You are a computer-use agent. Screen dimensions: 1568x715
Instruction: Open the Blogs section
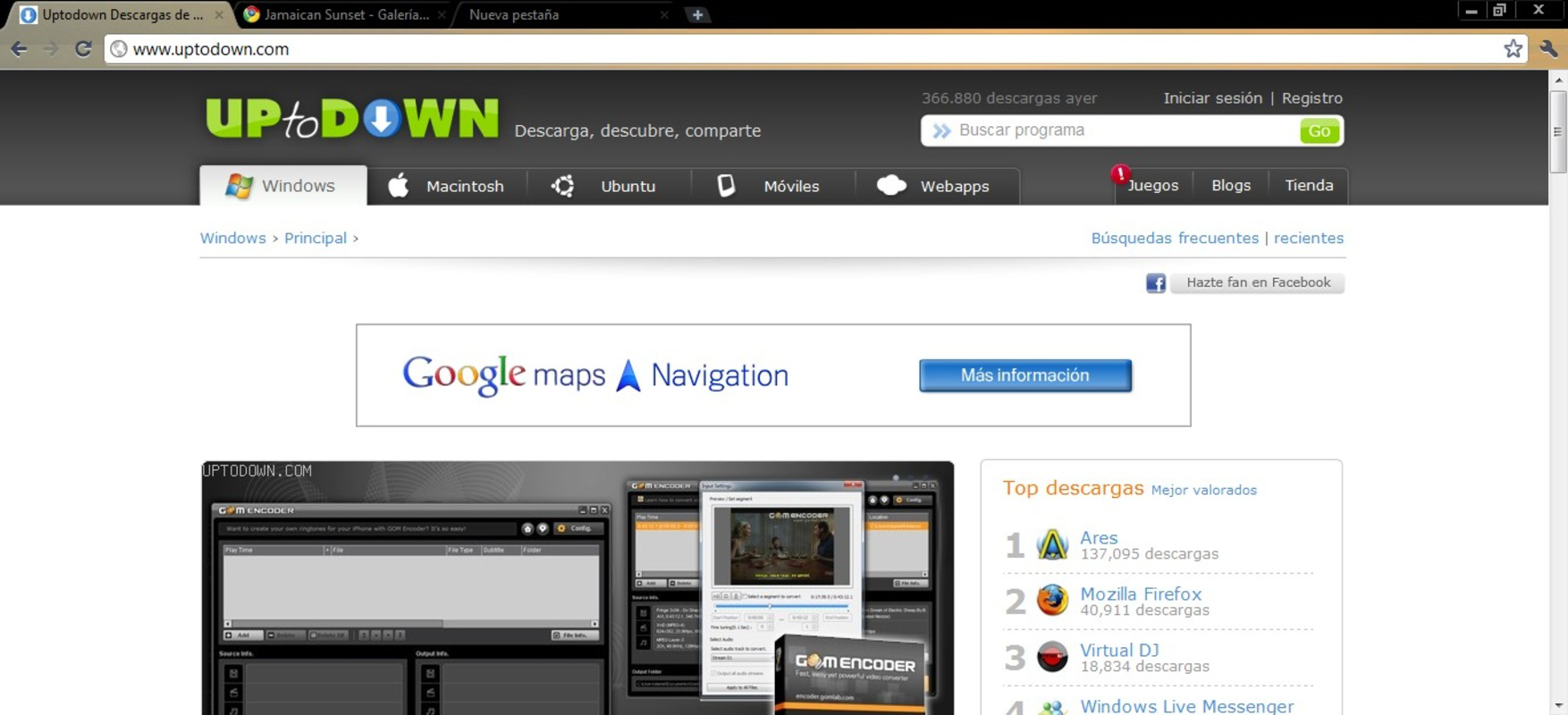click(1231, 185)
